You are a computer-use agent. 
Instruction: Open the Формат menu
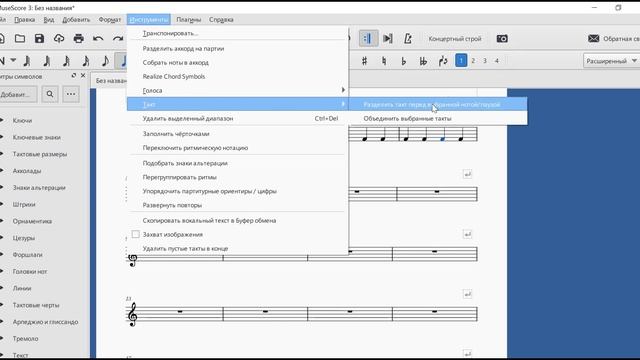[x=110, y=20]
